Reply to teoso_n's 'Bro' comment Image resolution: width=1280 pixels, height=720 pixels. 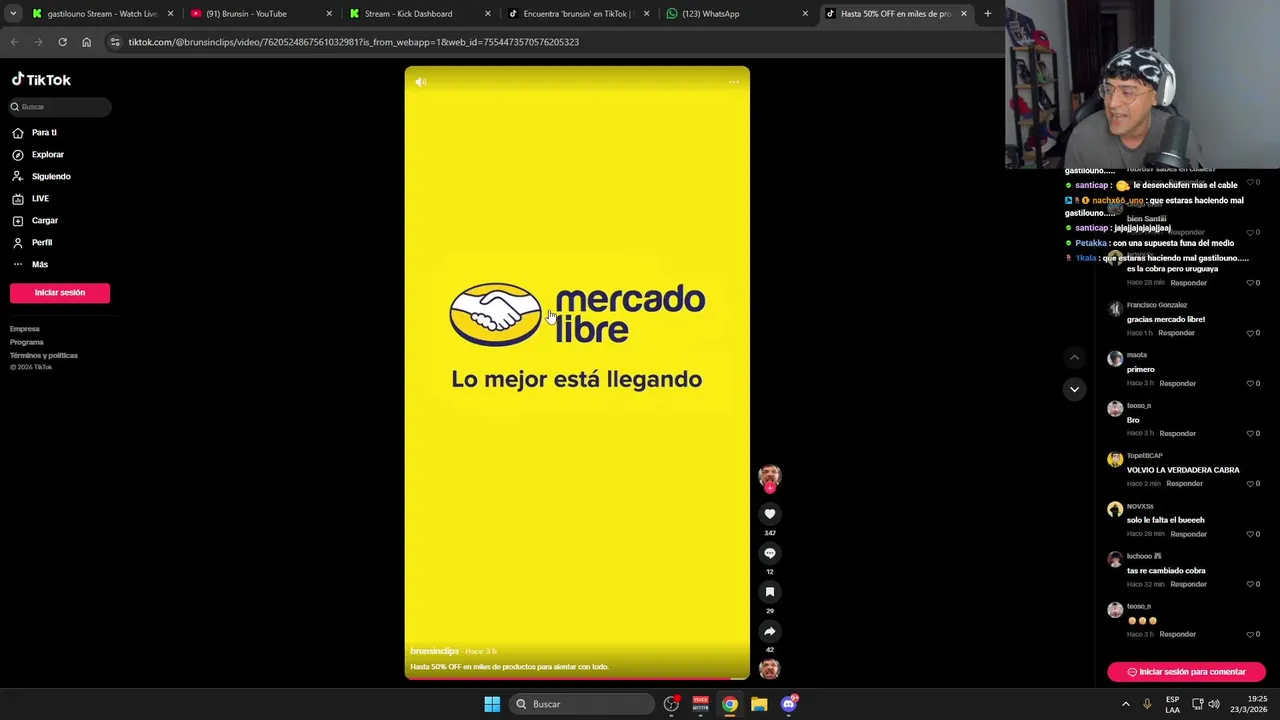click(x=1177, y=433)
